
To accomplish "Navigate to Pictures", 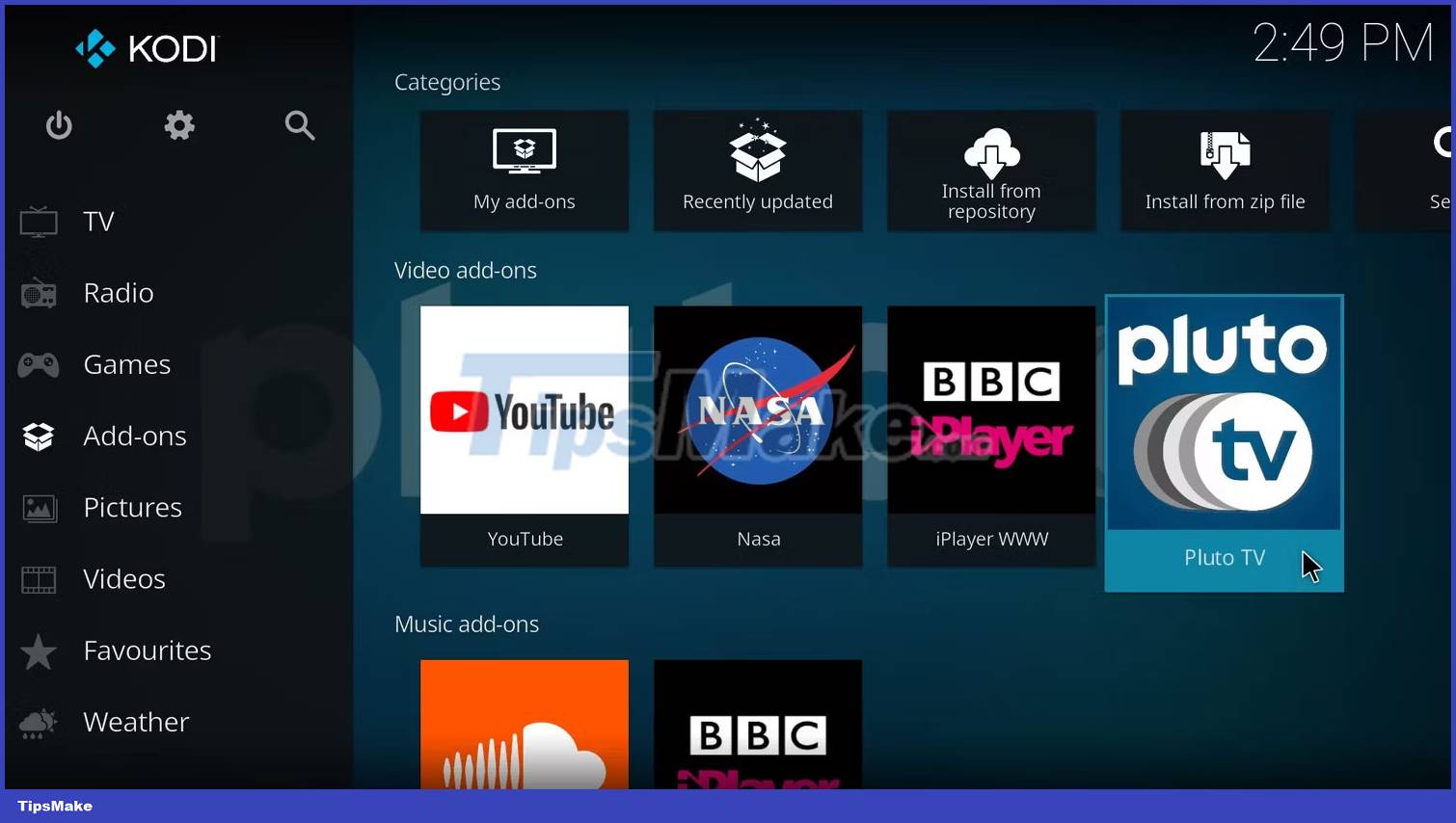I will (x=132, y=507).
